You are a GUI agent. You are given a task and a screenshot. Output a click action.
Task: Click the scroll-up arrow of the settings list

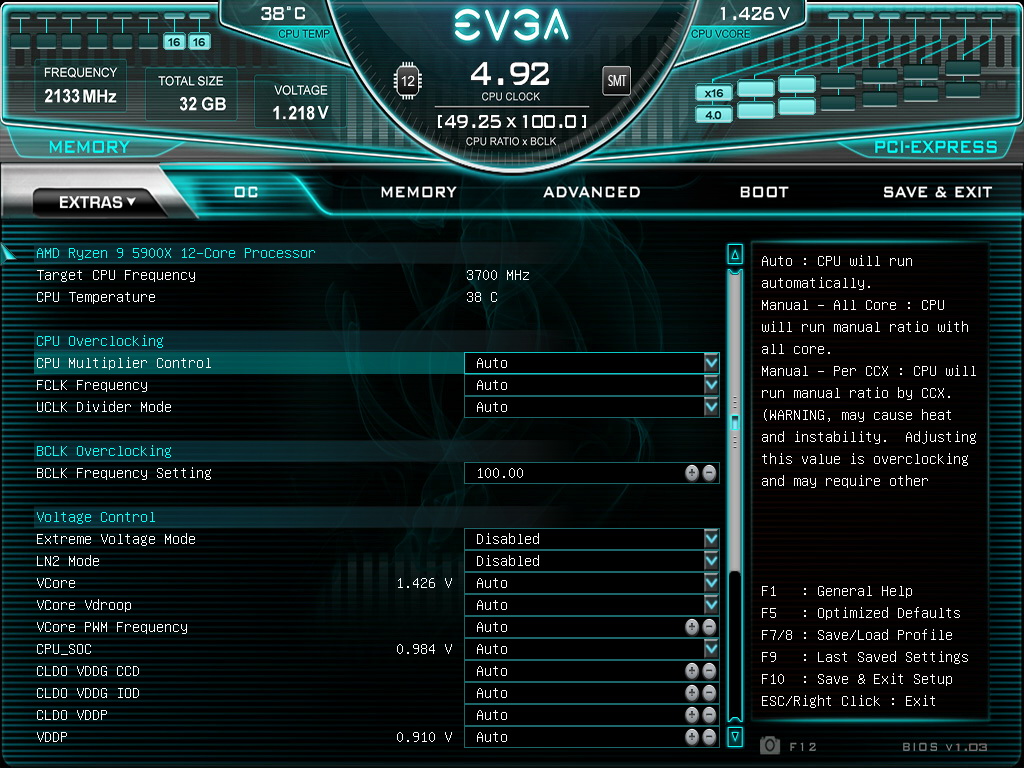735,255
